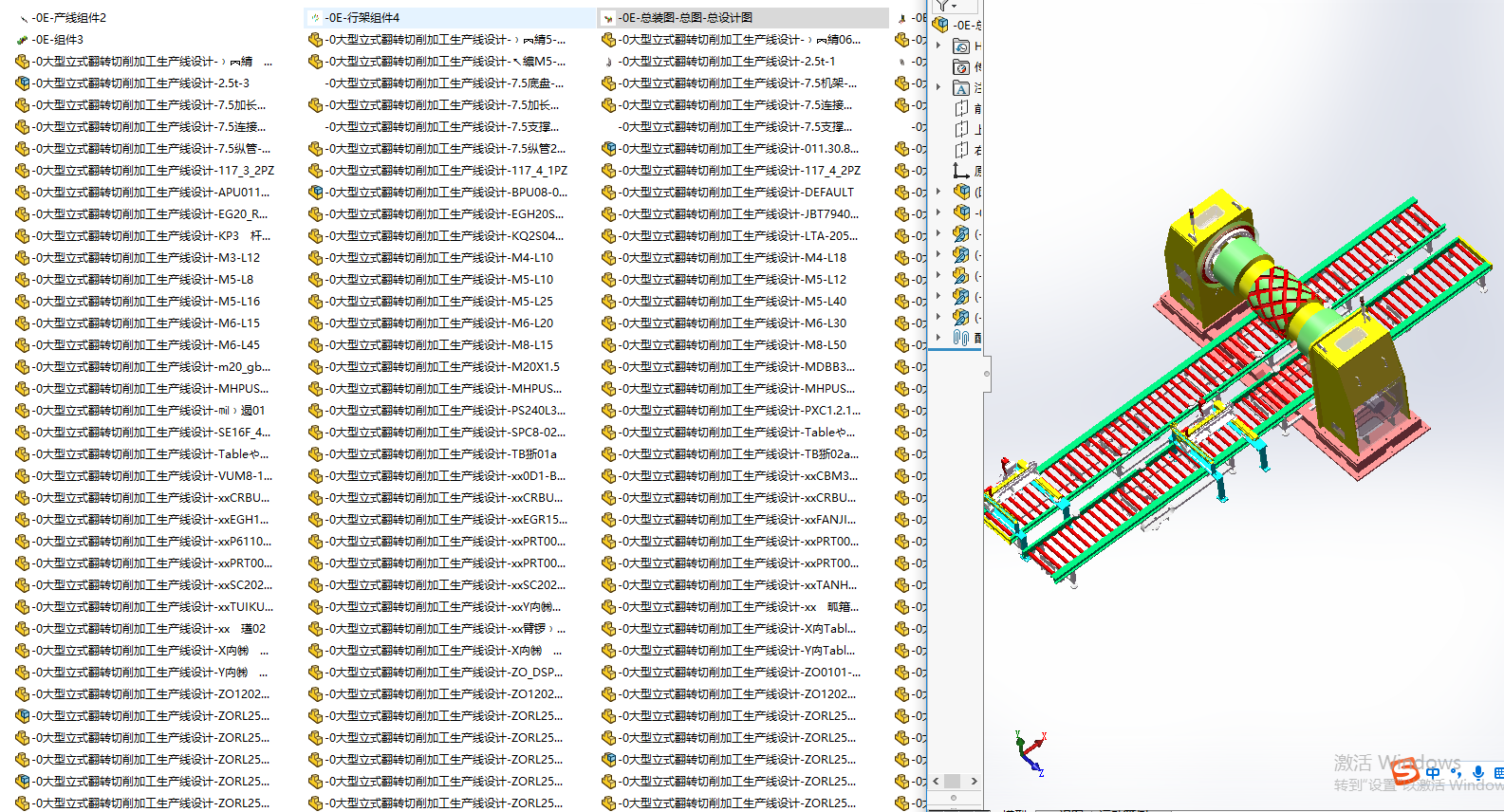Click the History folder icon in tree
The height and width of the screenshot is (812, 1504).
[961, 46]
